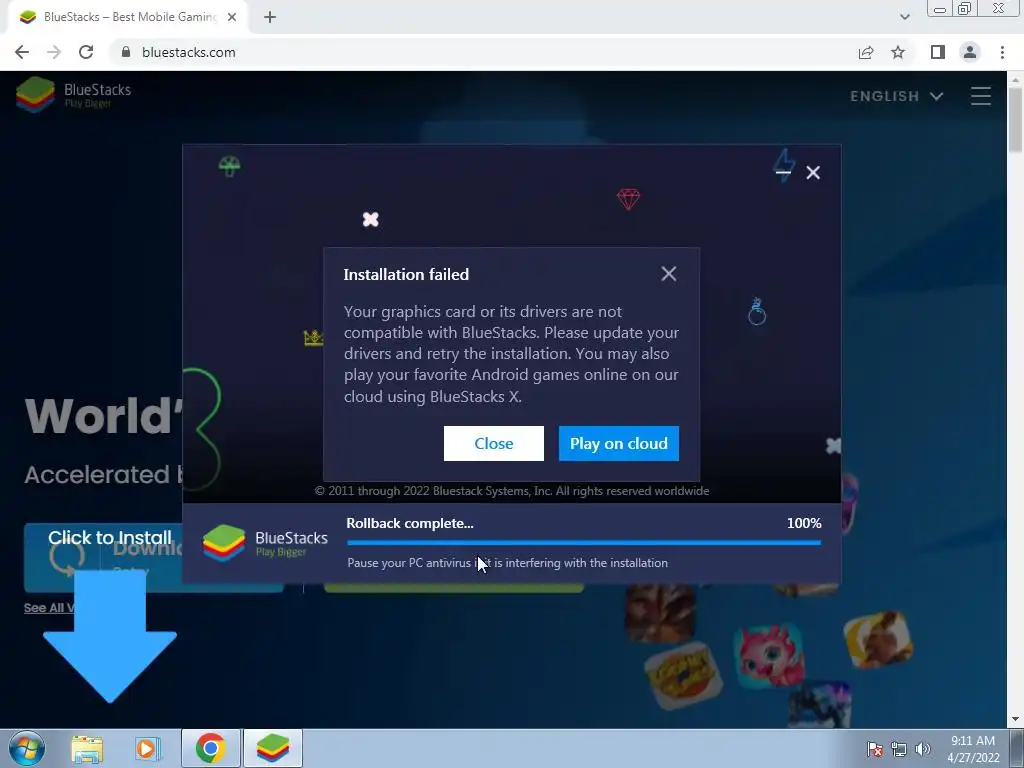Click the network tray icon
The width and height of the screenshot is (1024, 768).
899,749
